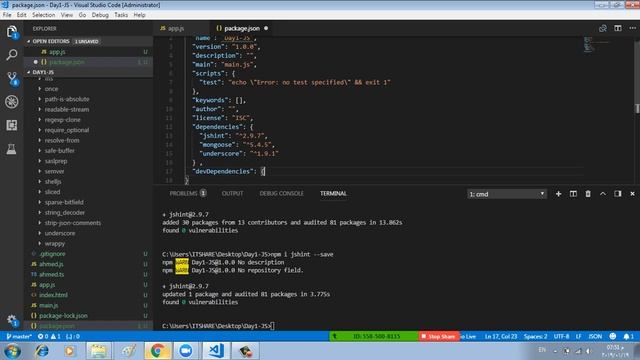This screenshot has height=360, width=640.
Task: Expand the readable-stream folder
Action: (67, 109)
